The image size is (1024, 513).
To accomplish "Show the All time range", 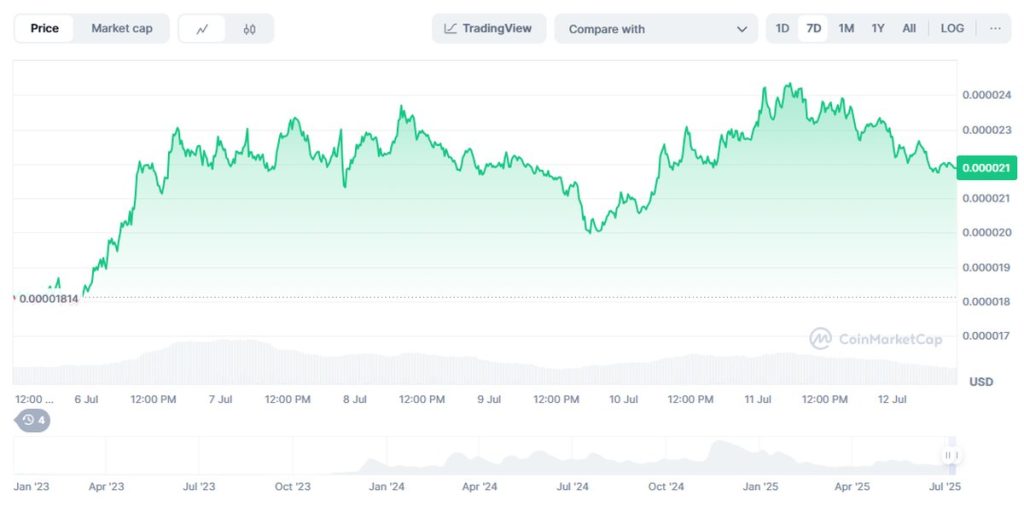I will pyautogui.click(x=909, y=29).
